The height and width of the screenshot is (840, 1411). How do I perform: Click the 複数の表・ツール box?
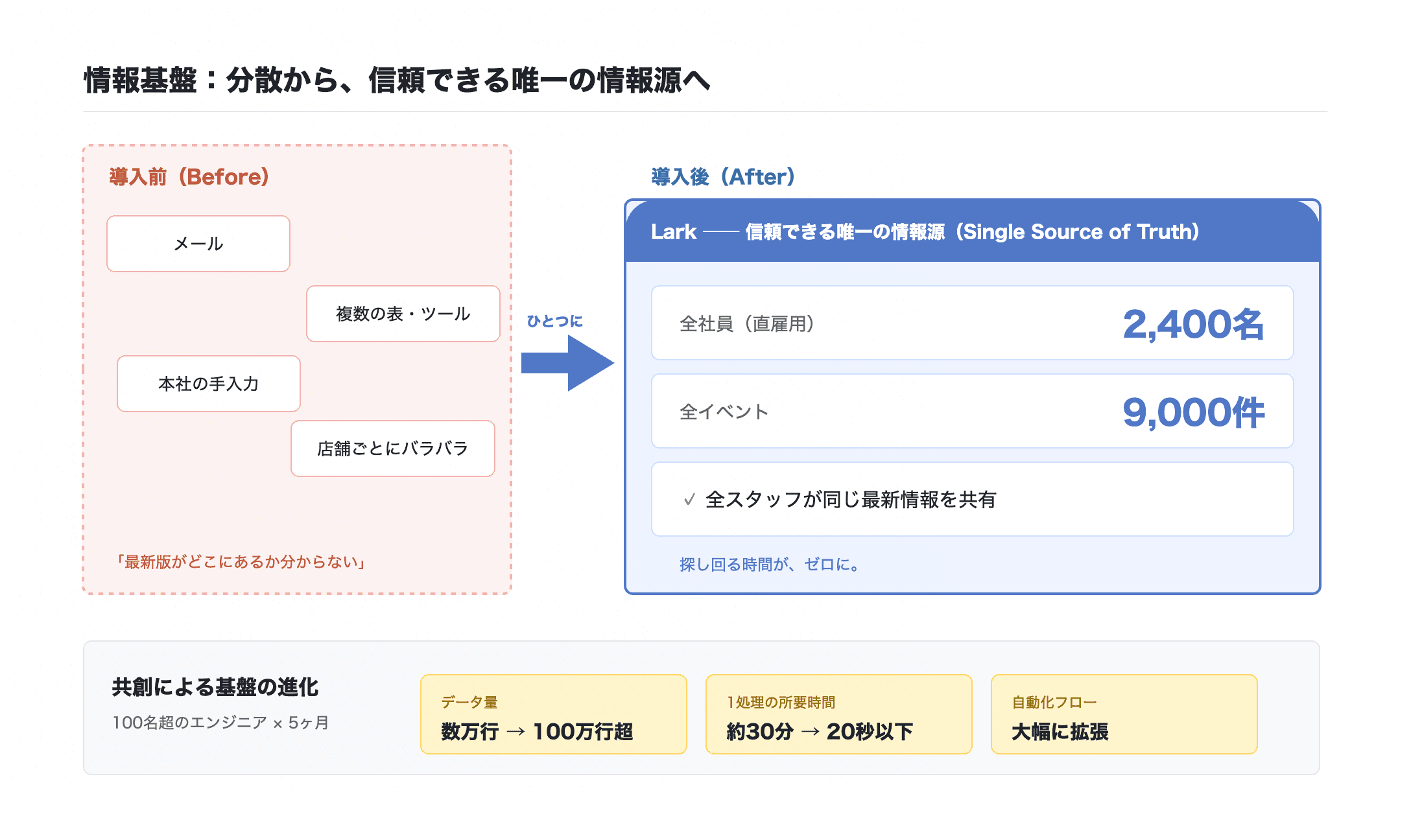pyautogui.click(x=403, y=314)
